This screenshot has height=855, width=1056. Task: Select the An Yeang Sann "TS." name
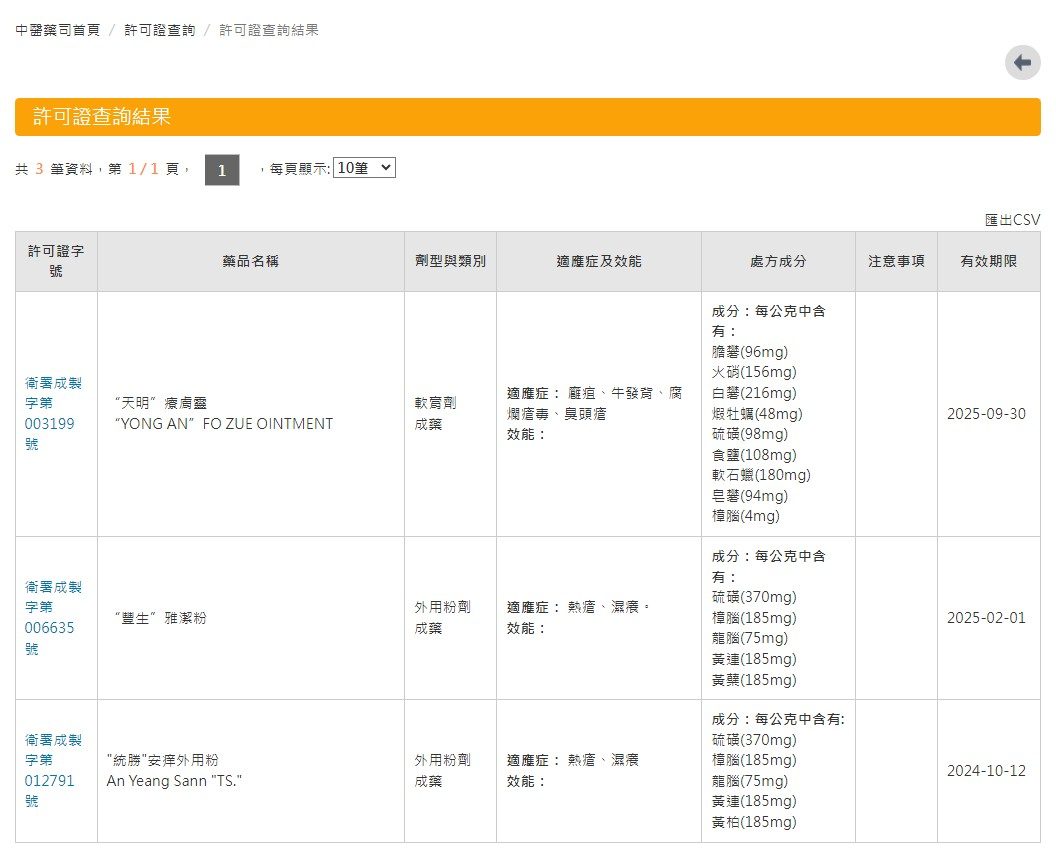pos(174,780)
